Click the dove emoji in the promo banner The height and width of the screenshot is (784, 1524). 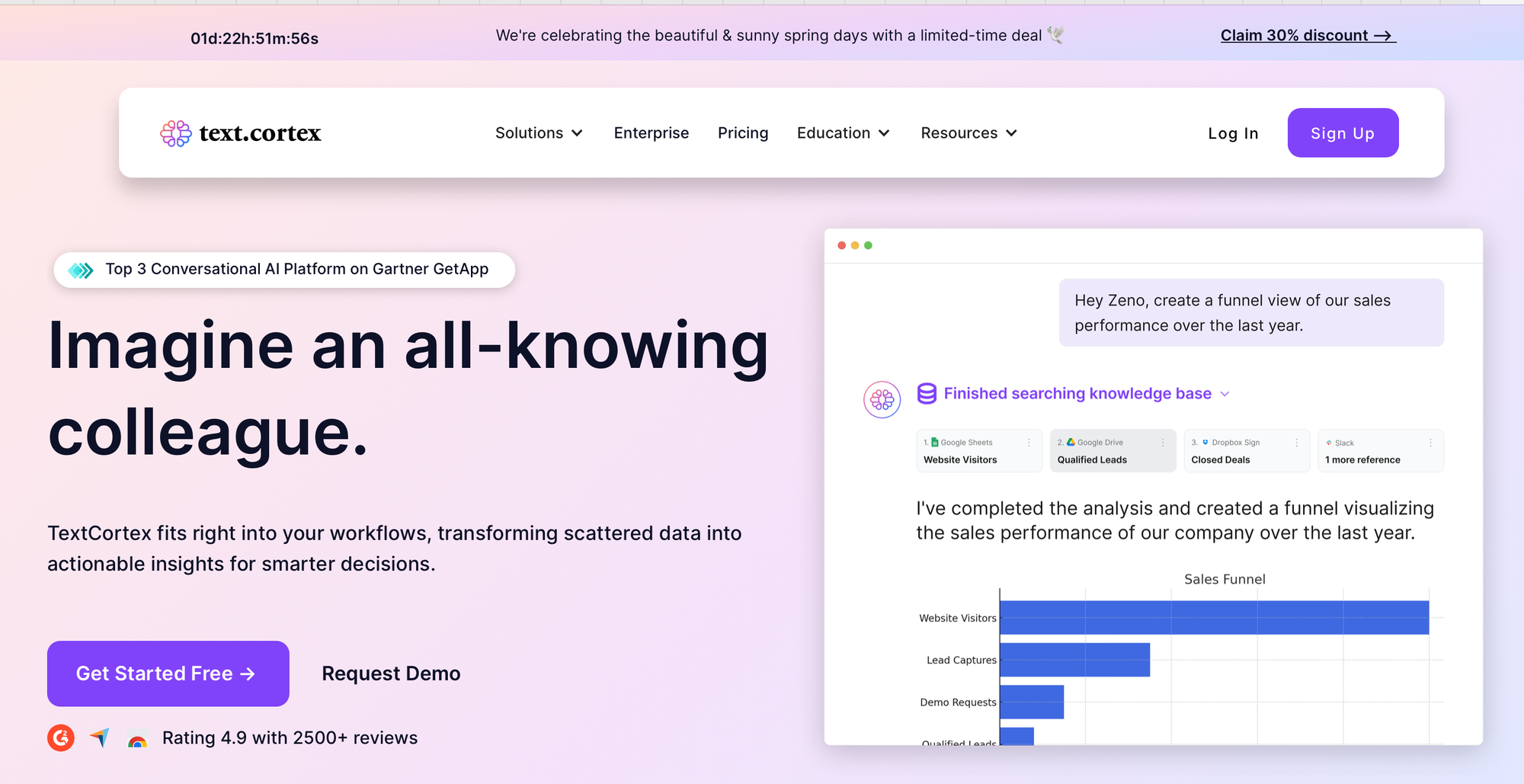[x=1056, y=34]
